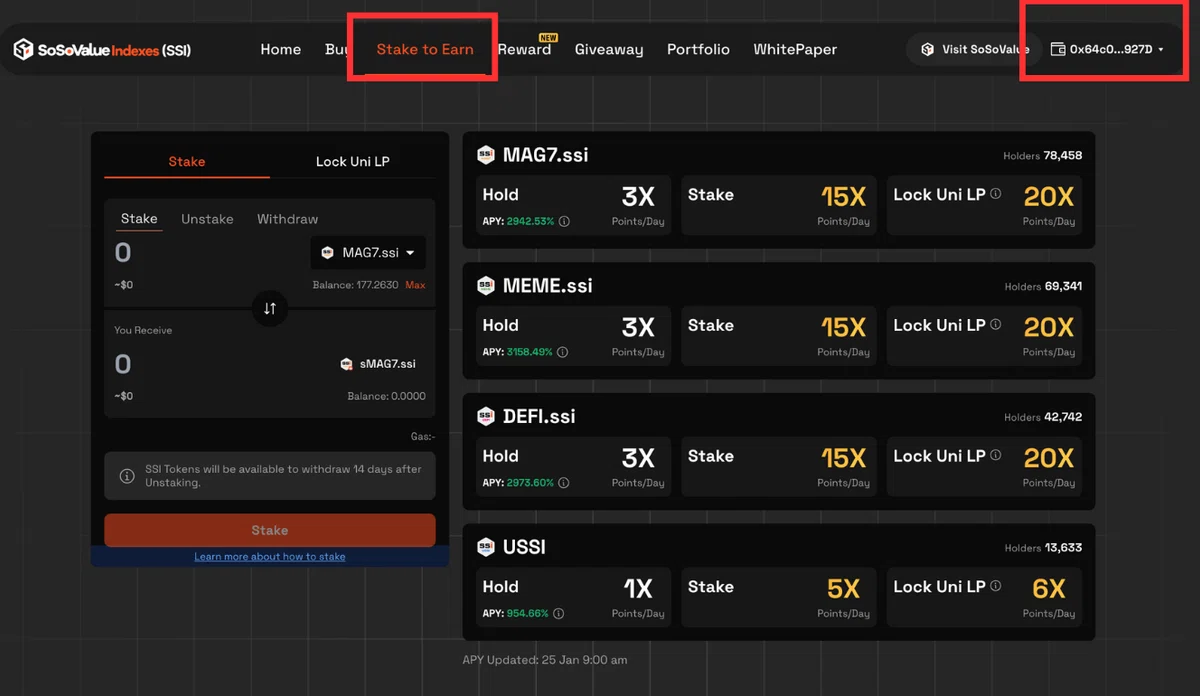The width and height of the screenshot is (1200, 696).
Task: Click the APY Updated: 25 Jan timestamp
Action: click(545, 659)
